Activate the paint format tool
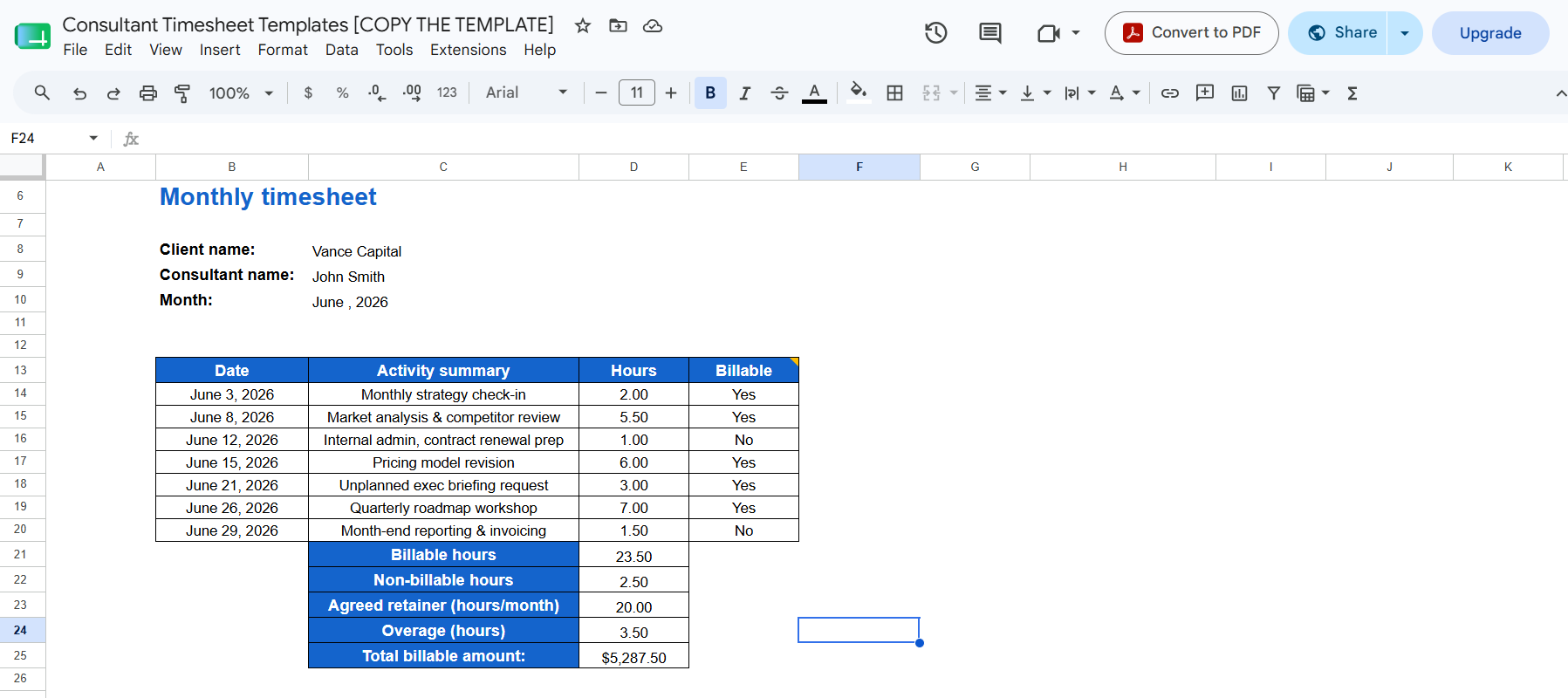 (182, 92)
